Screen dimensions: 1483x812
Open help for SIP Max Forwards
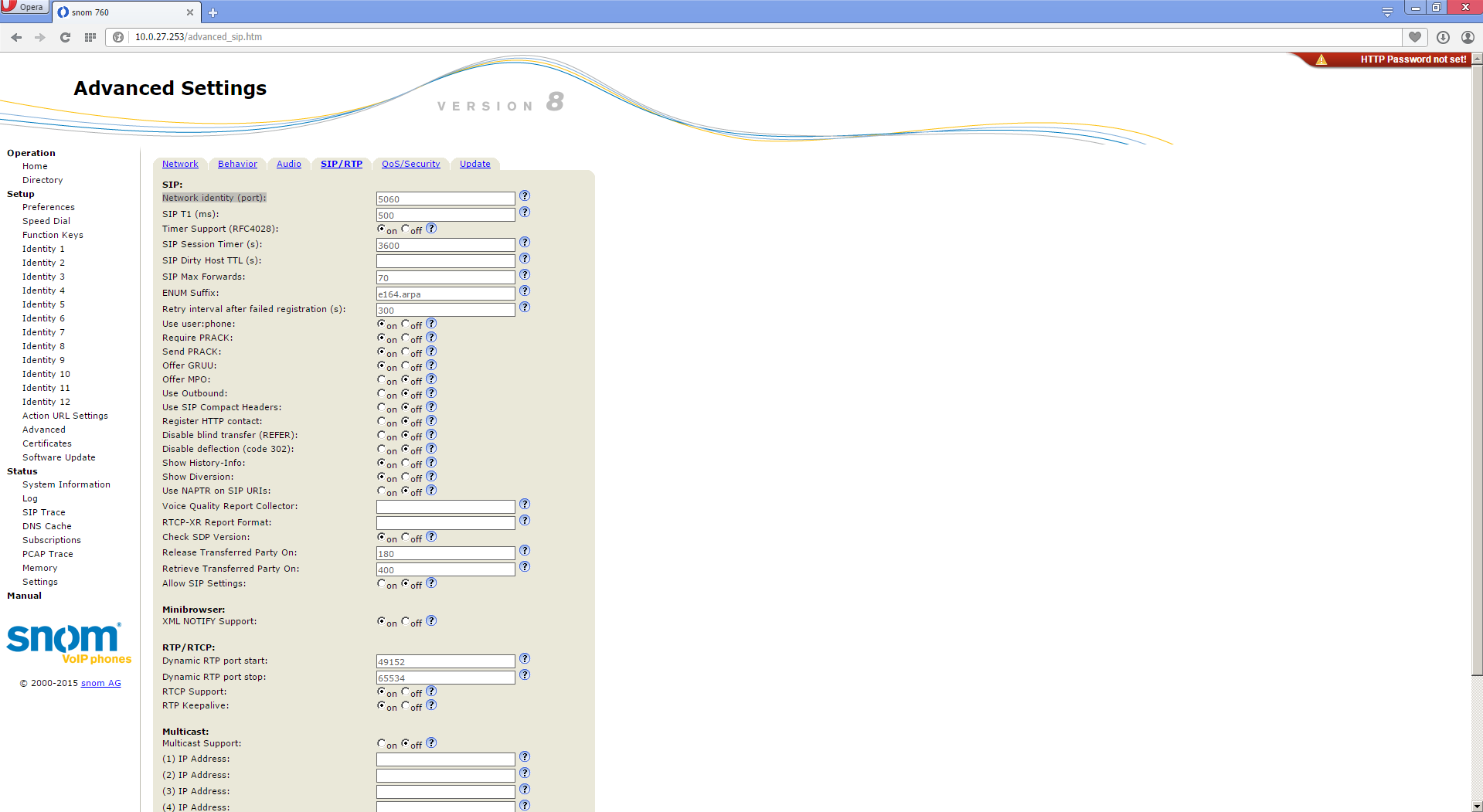pyautogui.click(x=525, y=275)
